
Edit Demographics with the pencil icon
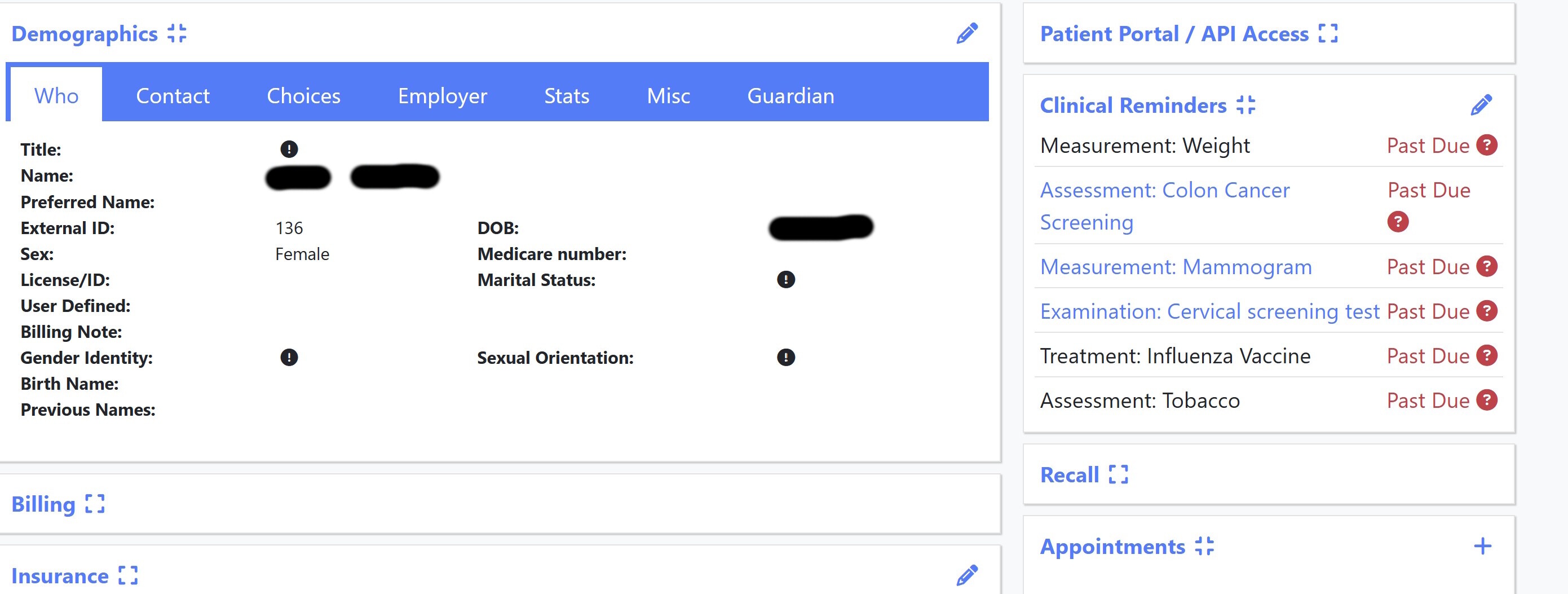coord(966,33)
